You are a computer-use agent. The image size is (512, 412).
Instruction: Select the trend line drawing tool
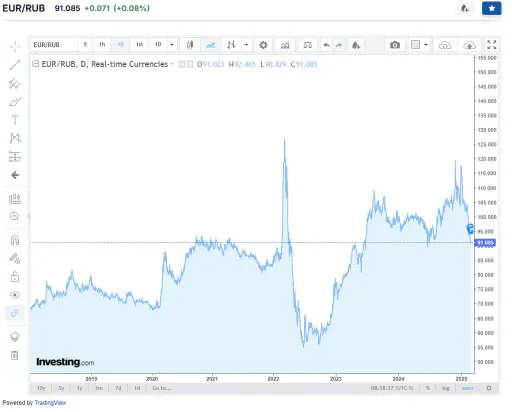pos(15,65)
